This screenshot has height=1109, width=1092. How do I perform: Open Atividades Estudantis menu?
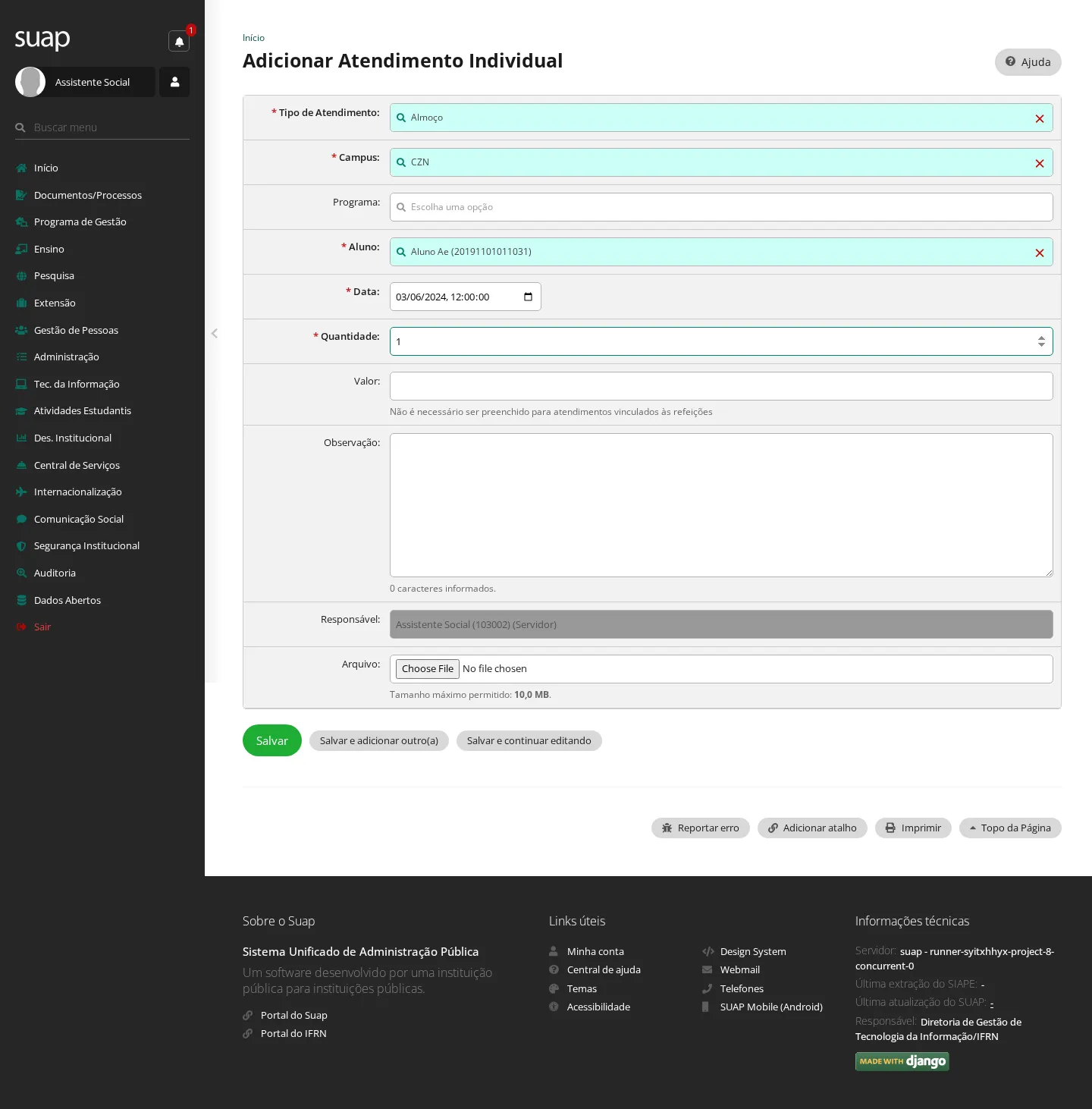click(83, 410)
